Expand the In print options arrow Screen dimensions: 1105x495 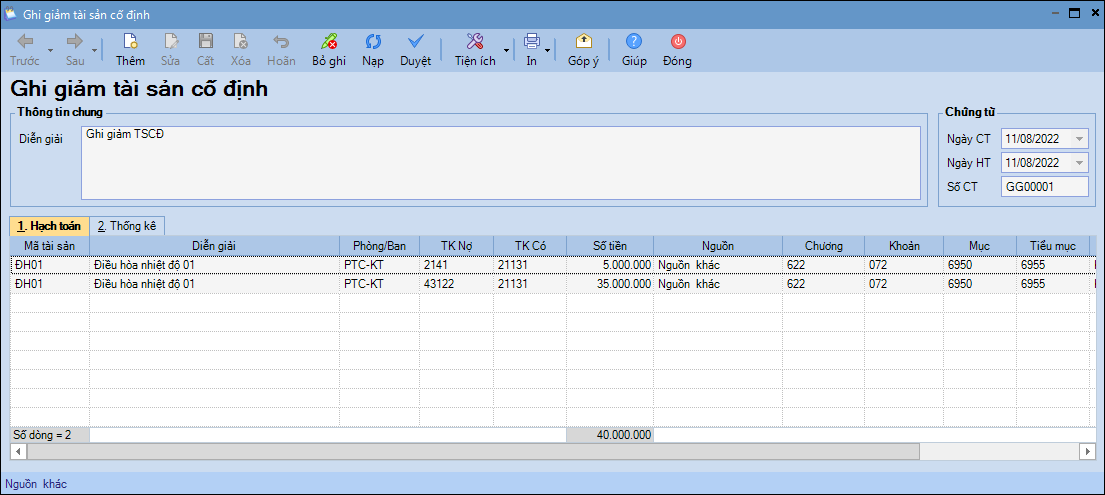[548, 50]
